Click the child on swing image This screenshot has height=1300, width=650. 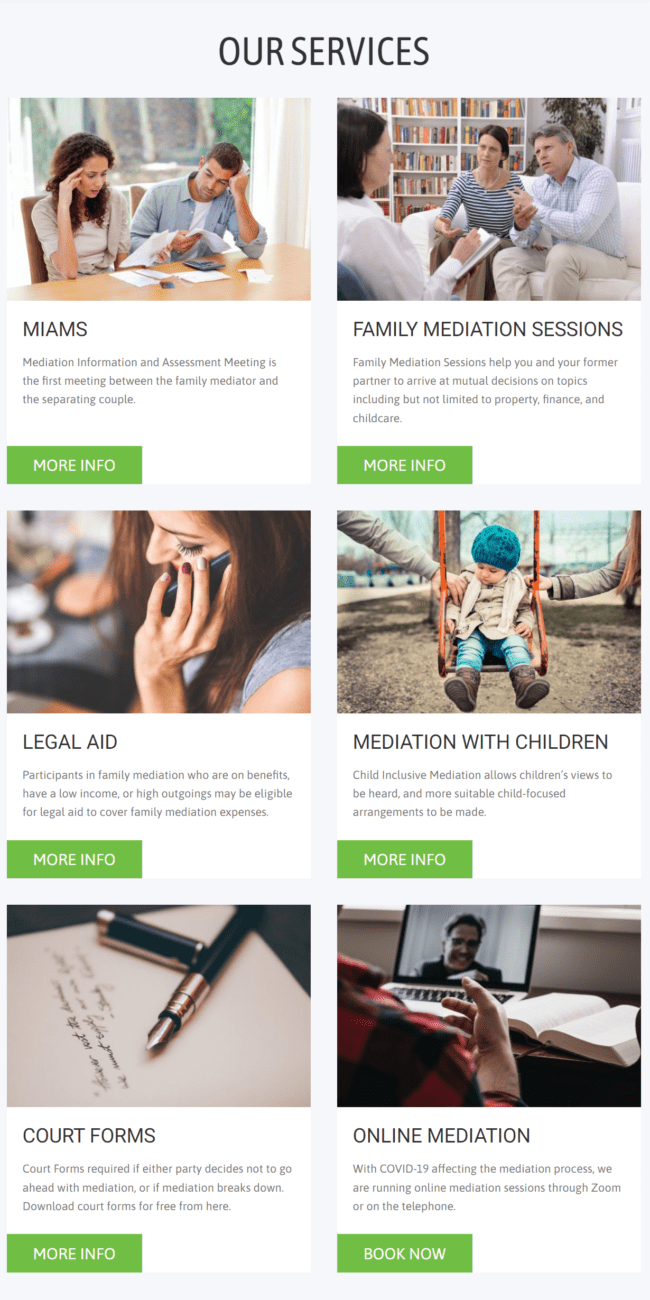pos(489,612)
